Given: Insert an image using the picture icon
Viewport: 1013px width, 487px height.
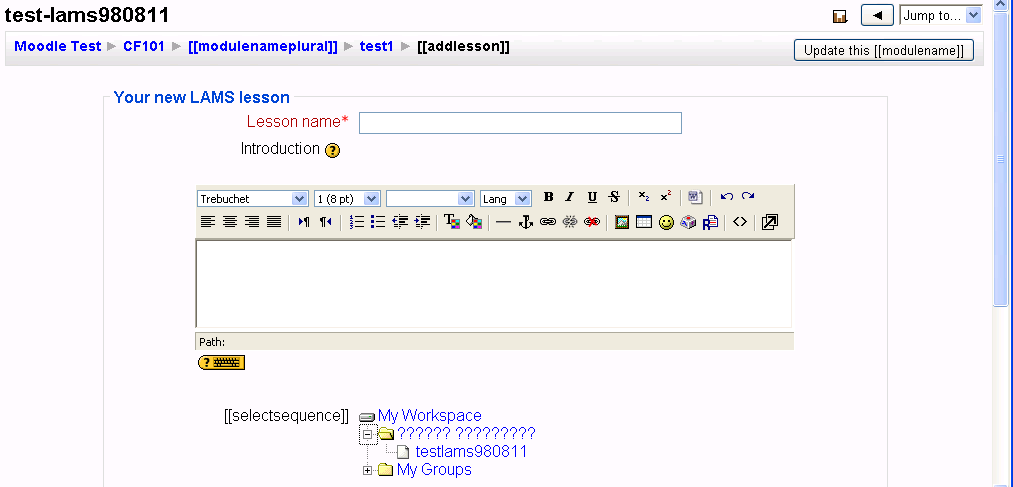Looking at the screenshot, I should click(622, 222).
